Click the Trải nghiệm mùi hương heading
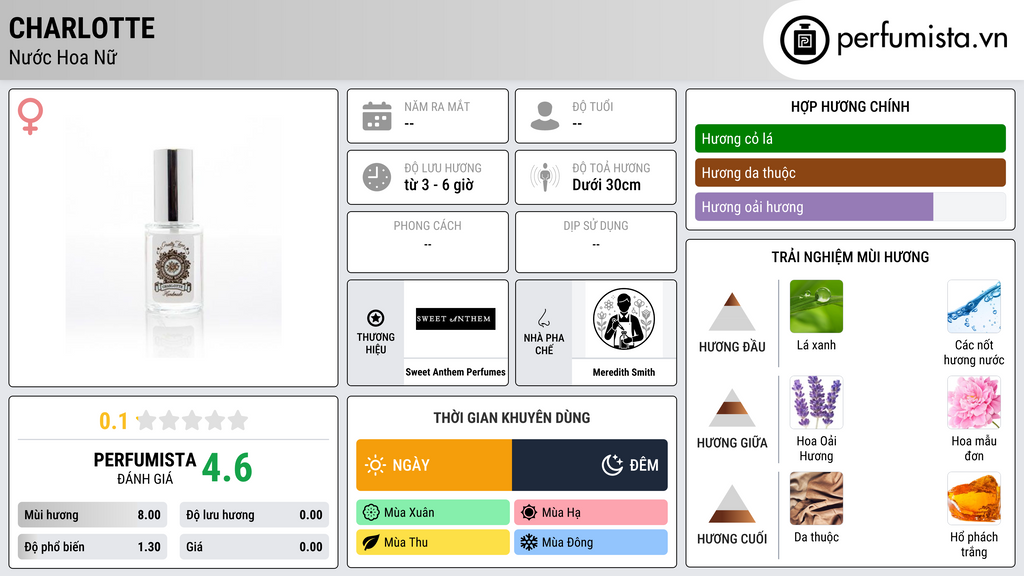 [x=850, y=257]
